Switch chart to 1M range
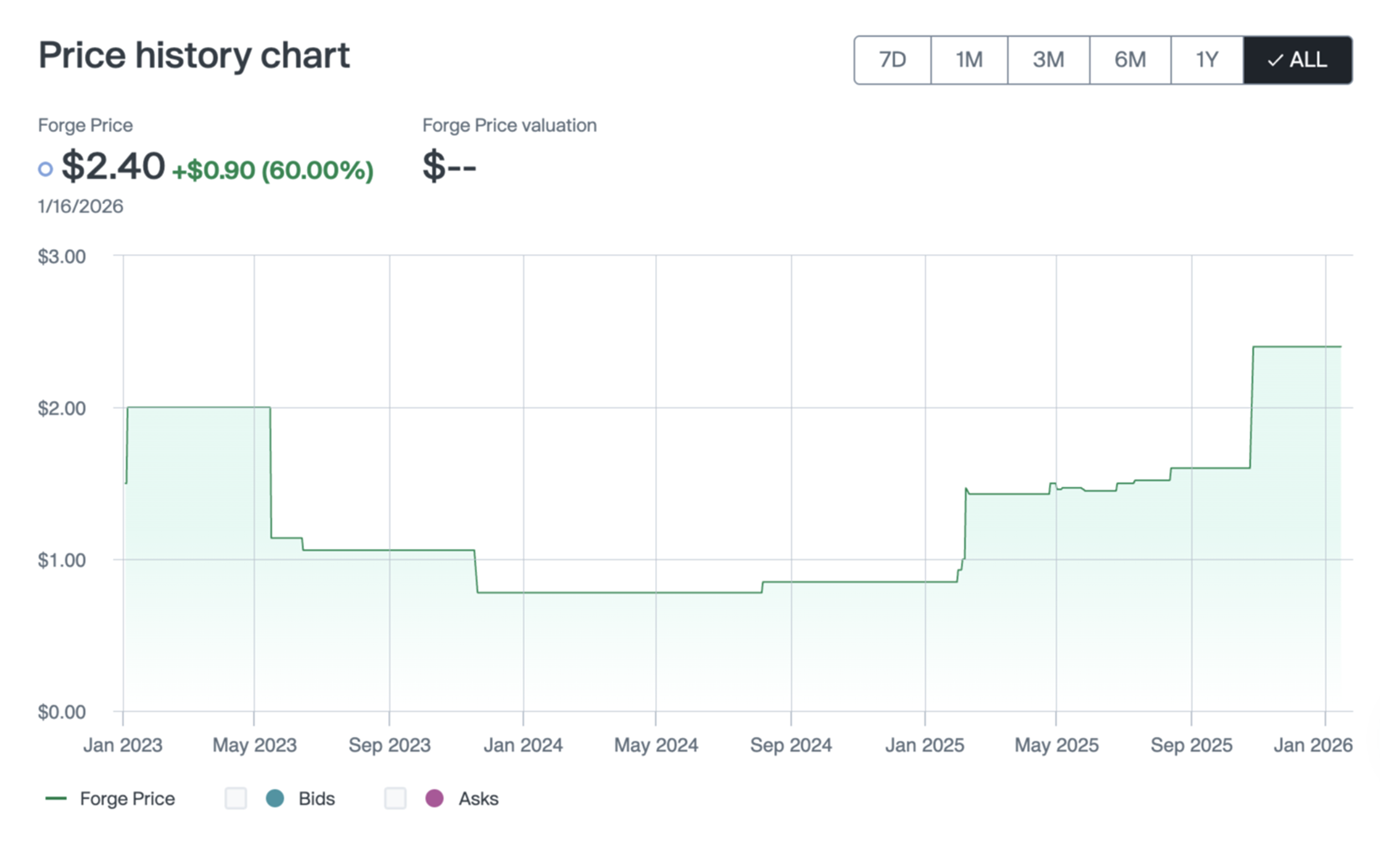The image size is (1400, 852). (969, 60)
